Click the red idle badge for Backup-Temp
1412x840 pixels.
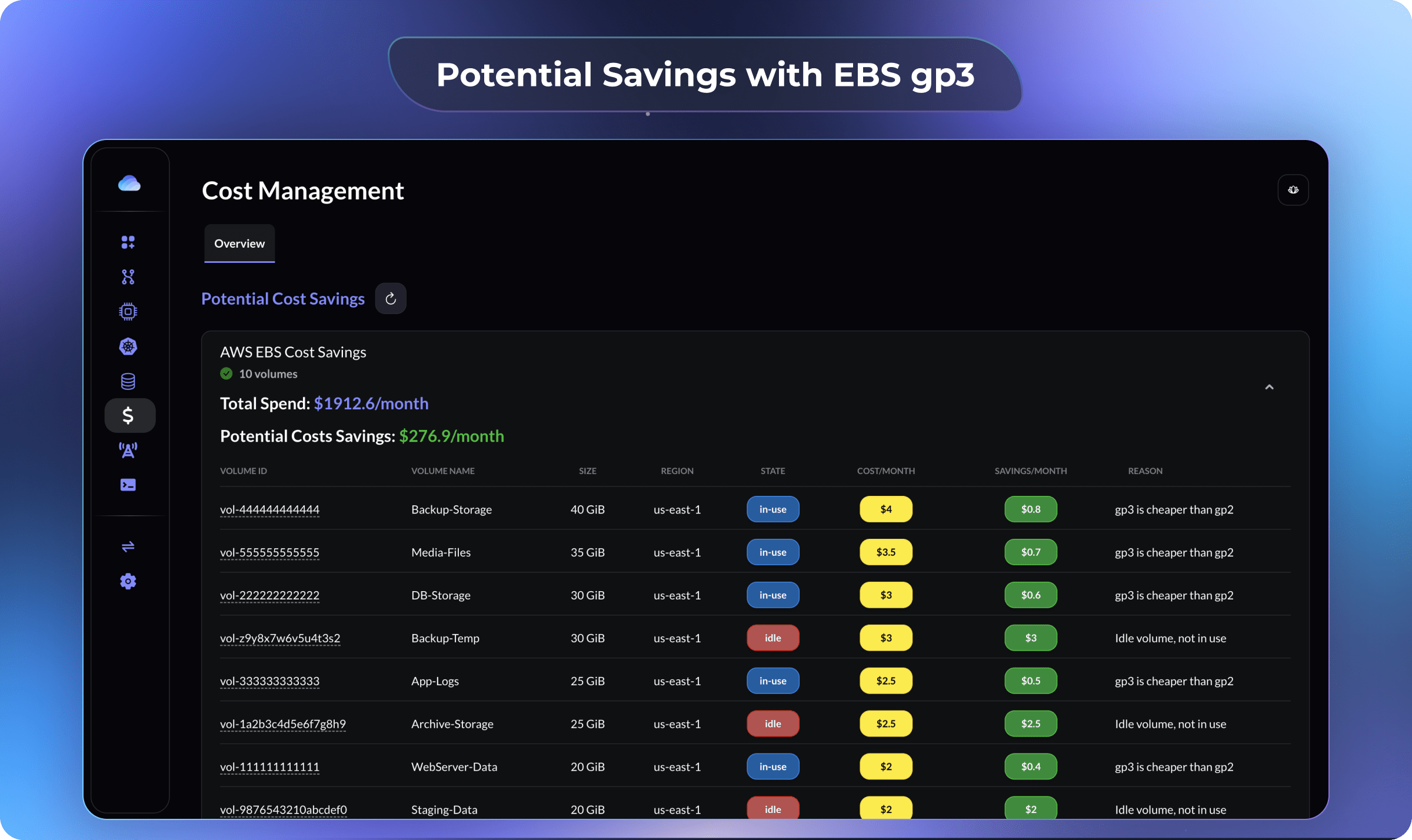click(772, 638)
